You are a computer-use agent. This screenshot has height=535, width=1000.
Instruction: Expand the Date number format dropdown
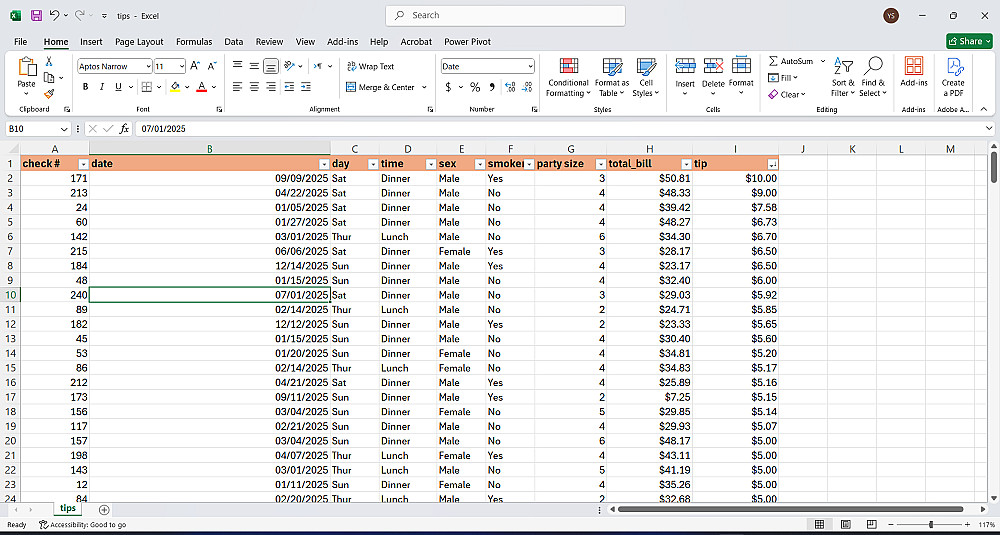coord(528,66)
